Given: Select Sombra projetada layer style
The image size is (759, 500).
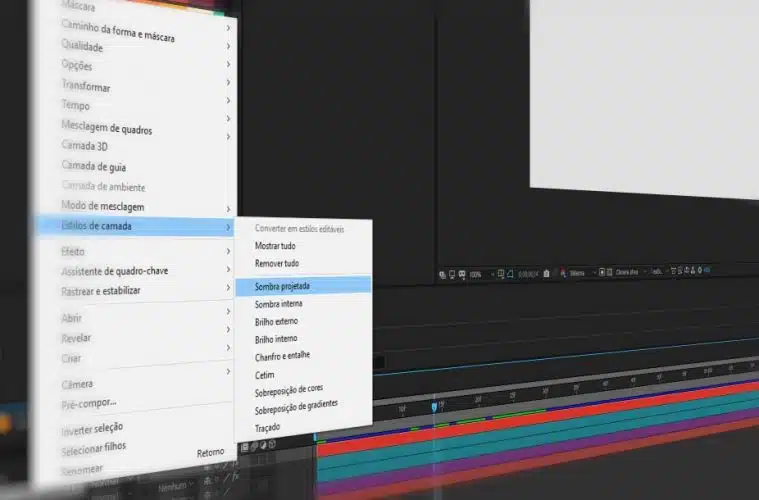Looking at the screenshot, I should (x=283, y=285).
